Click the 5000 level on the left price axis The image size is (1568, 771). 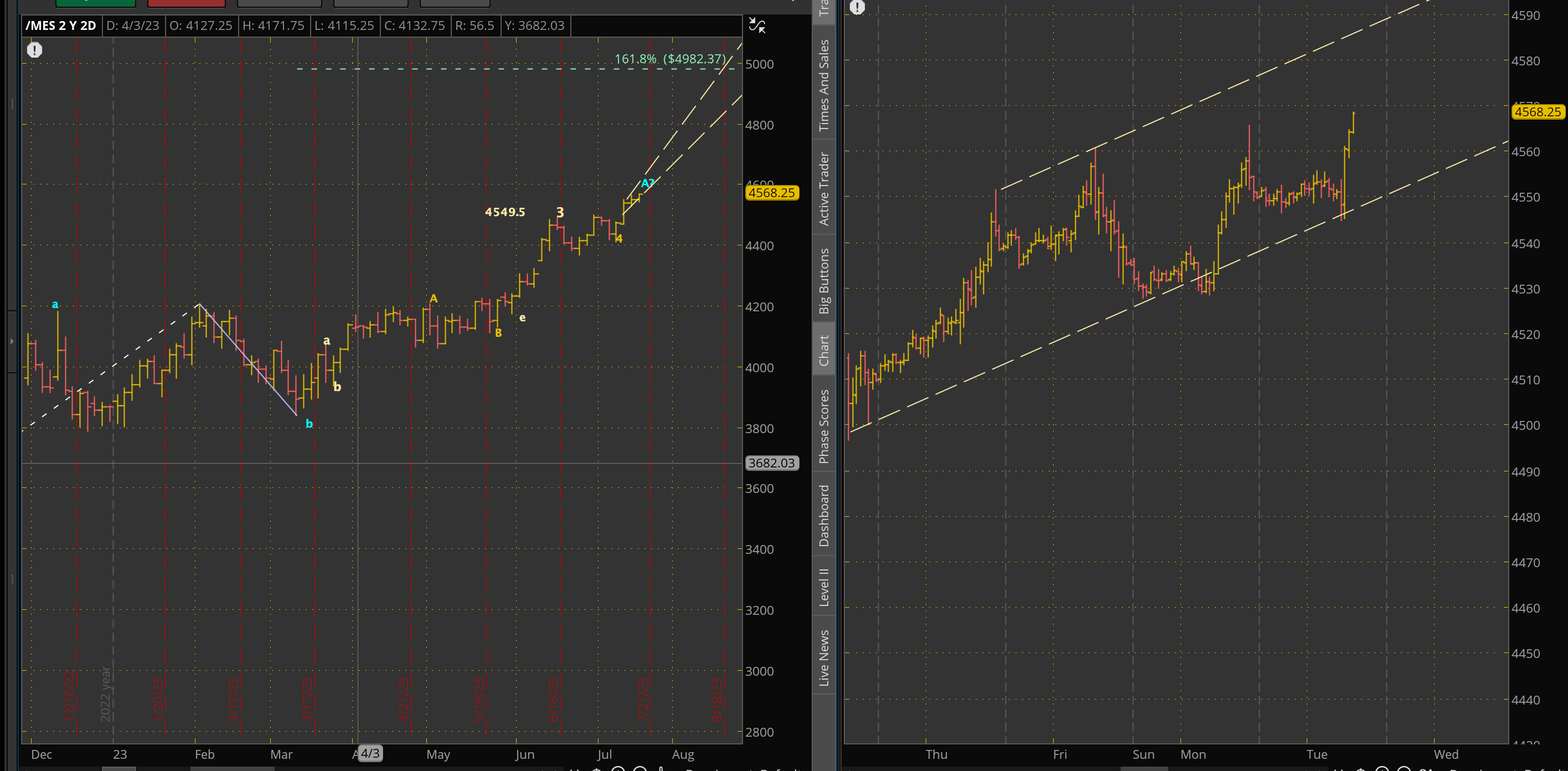coord(760,65)
